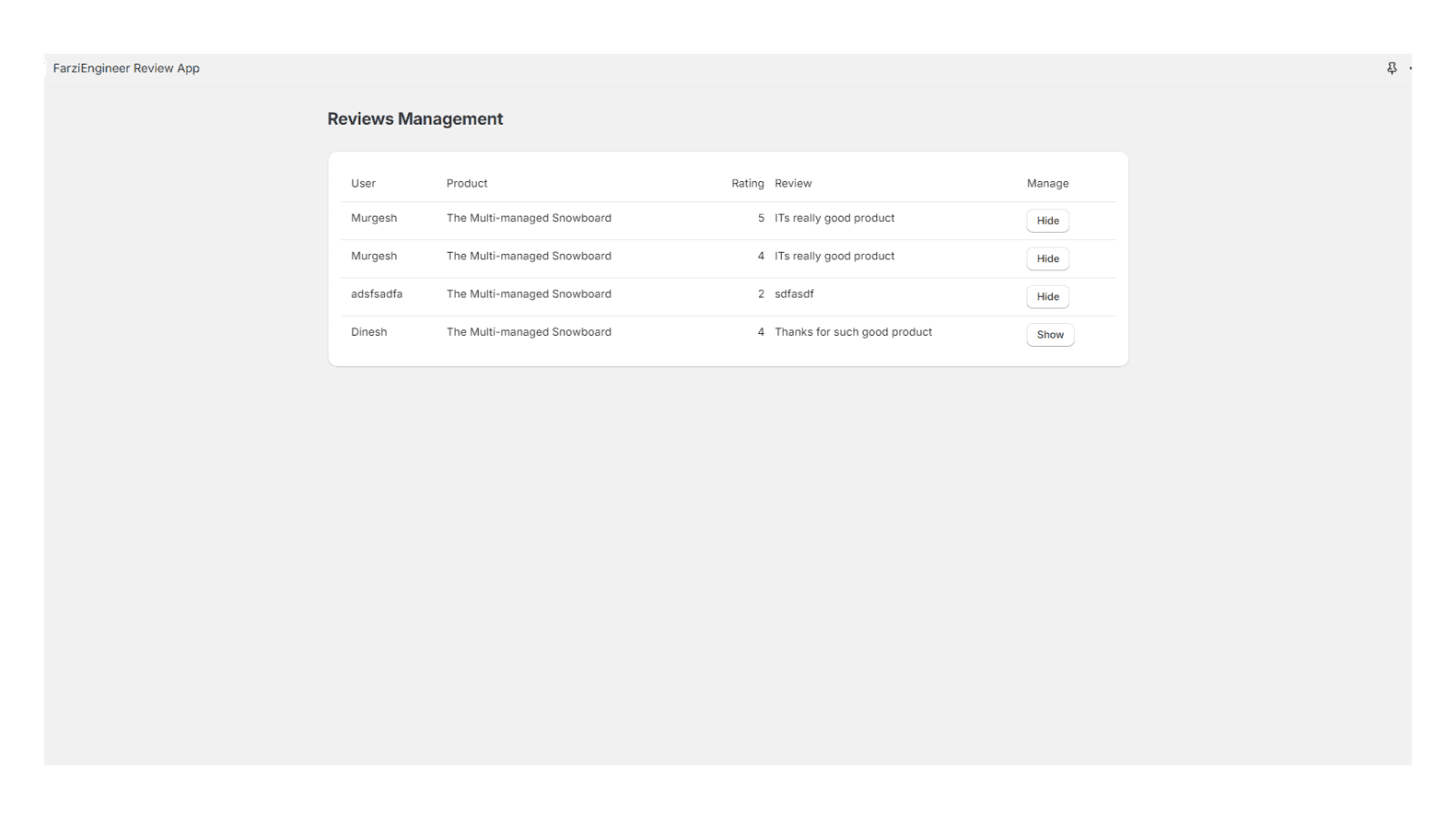Click the Review column header
1456x819 pixels.
pos(793,184)
